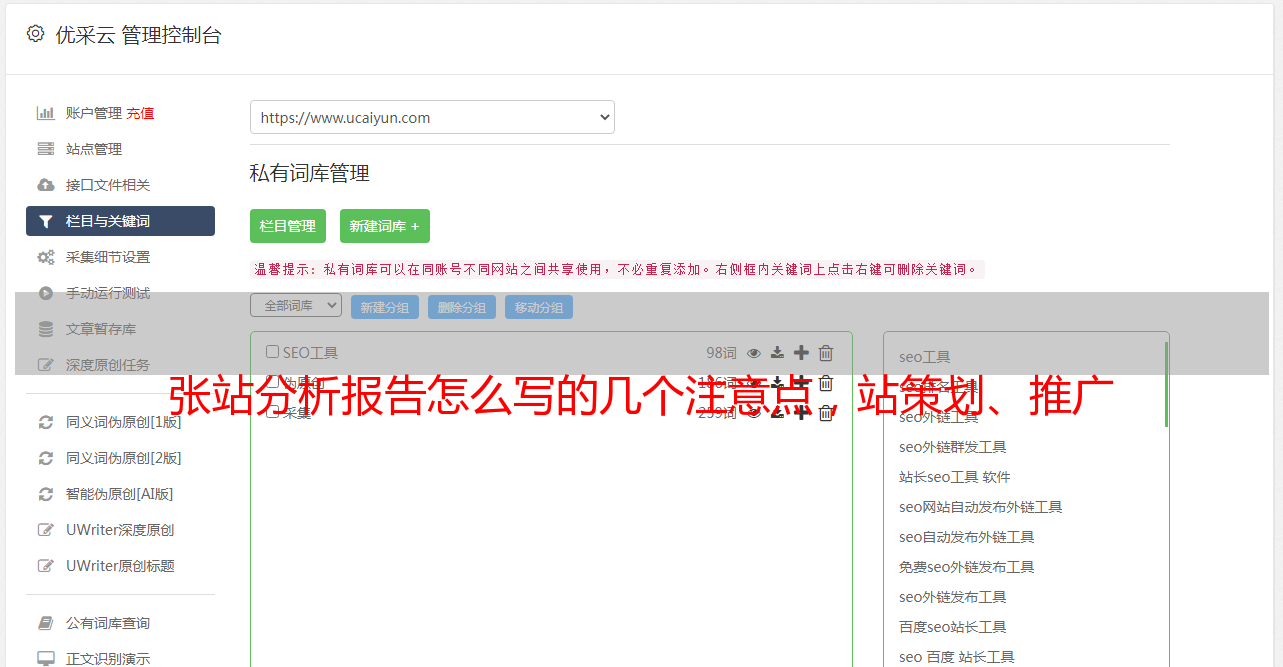Open the site URL dropdown https://www.ucaiyun.com
Image resolution: width=1283 pixels, height=667 pixels.
coord(432,117)
